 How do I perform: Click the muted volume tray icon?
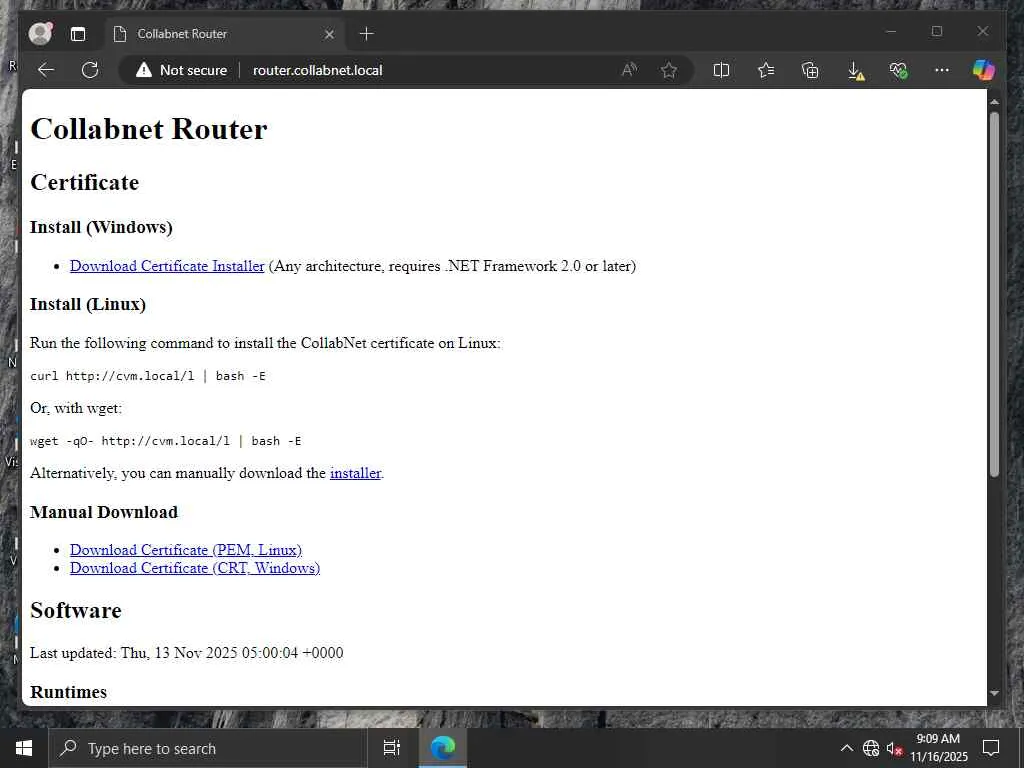(894, 748)
